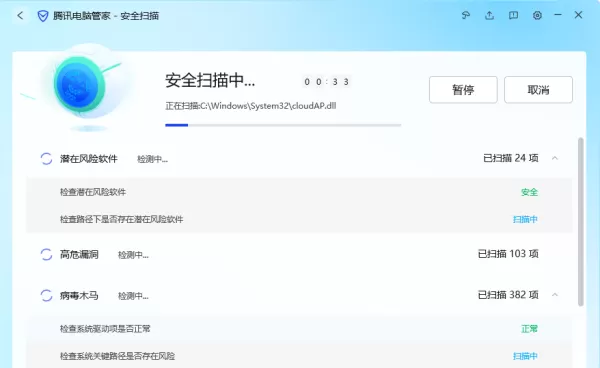Open the skin theme icon in title bar
This screenshot has width=600, height=368.
466,15
